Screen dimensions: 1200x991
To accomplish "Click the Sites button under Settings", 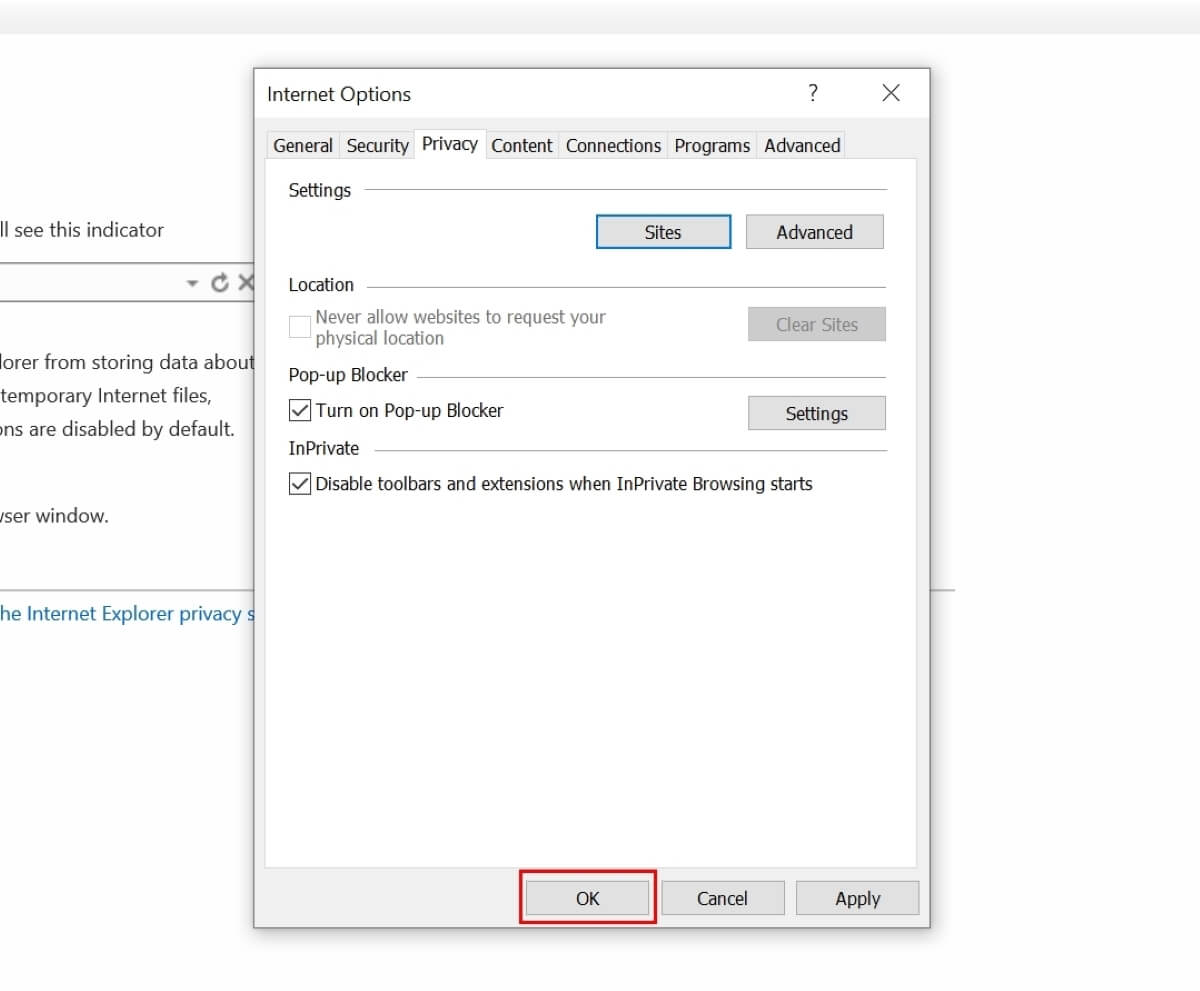I will (663, 231).
